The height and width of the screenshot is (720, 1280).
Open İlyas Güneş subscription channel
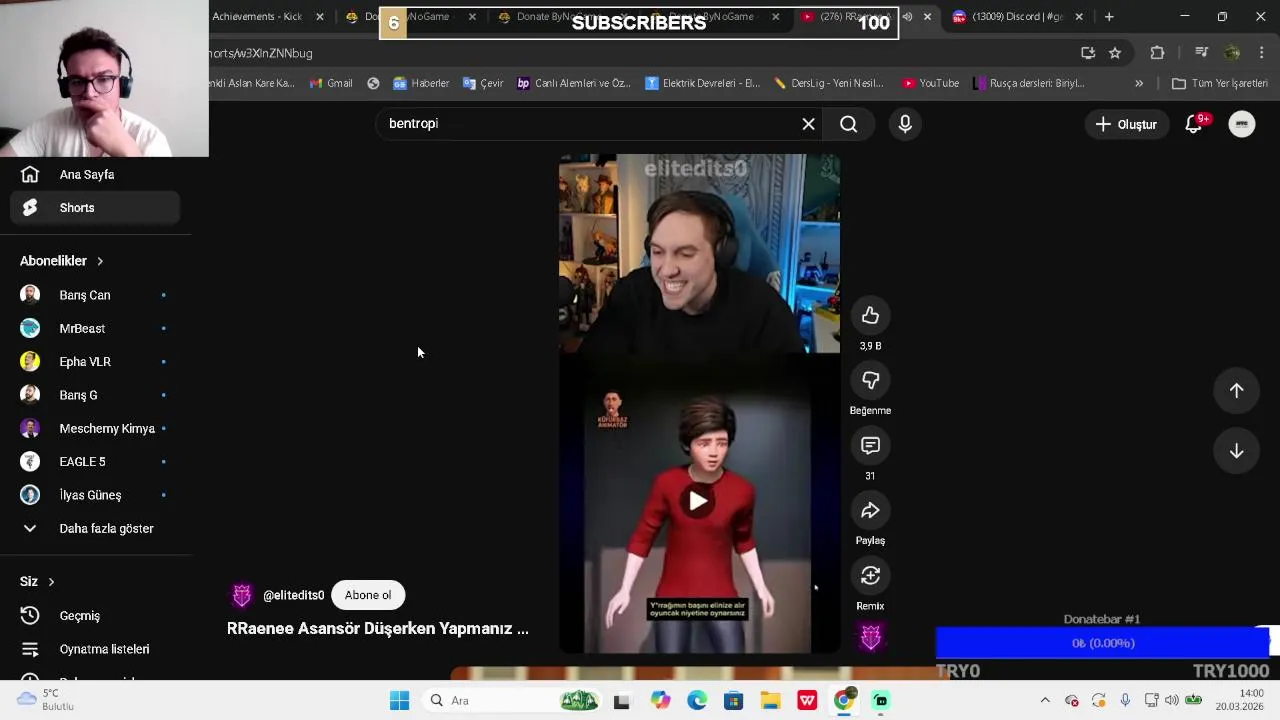96,495
